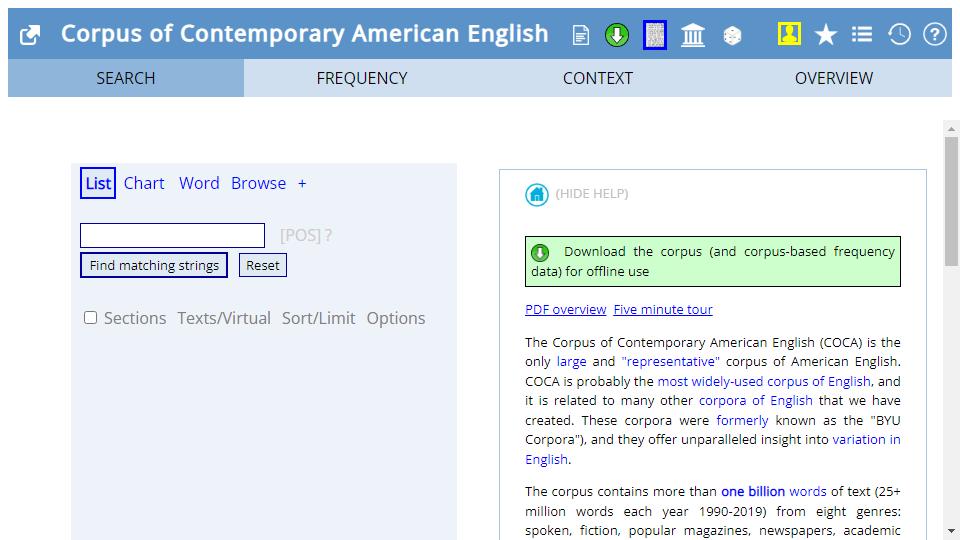960x540 pixels.
Task: Click the external link icon beside the title
Action: click(x=30, y=35)
